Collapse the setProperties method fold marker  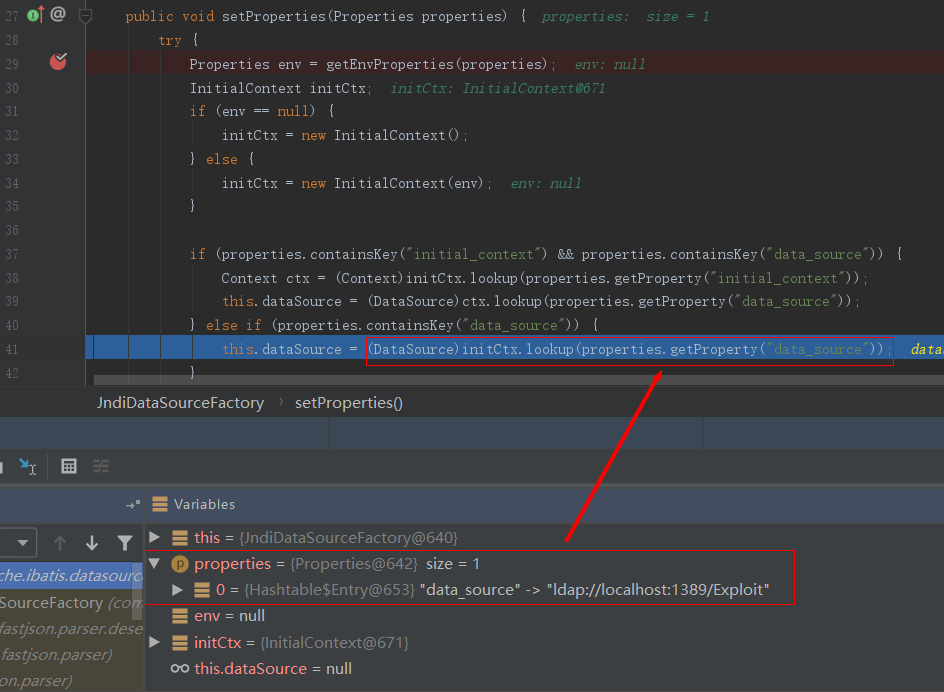(x=85, y=16)
